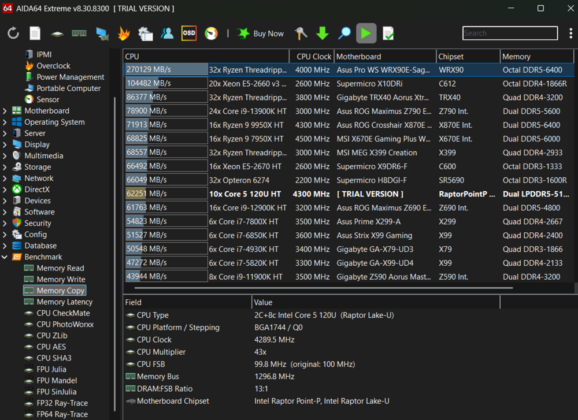This screenshot has width=578, height=420.
Task: Sort by the Motherboard column header
Action: point(385,56)
